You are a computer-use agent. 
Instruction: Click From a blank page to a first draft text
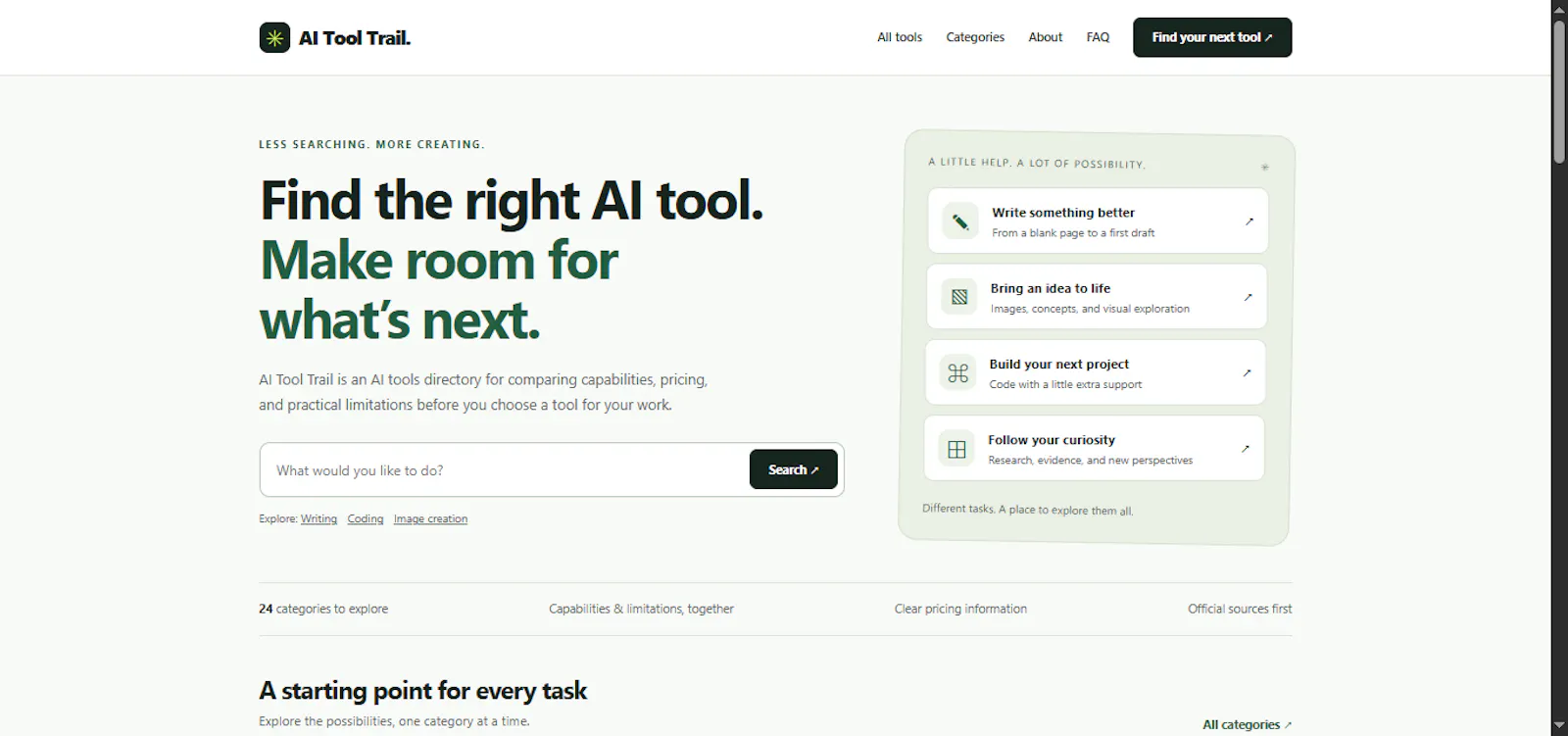(1073, 233)
